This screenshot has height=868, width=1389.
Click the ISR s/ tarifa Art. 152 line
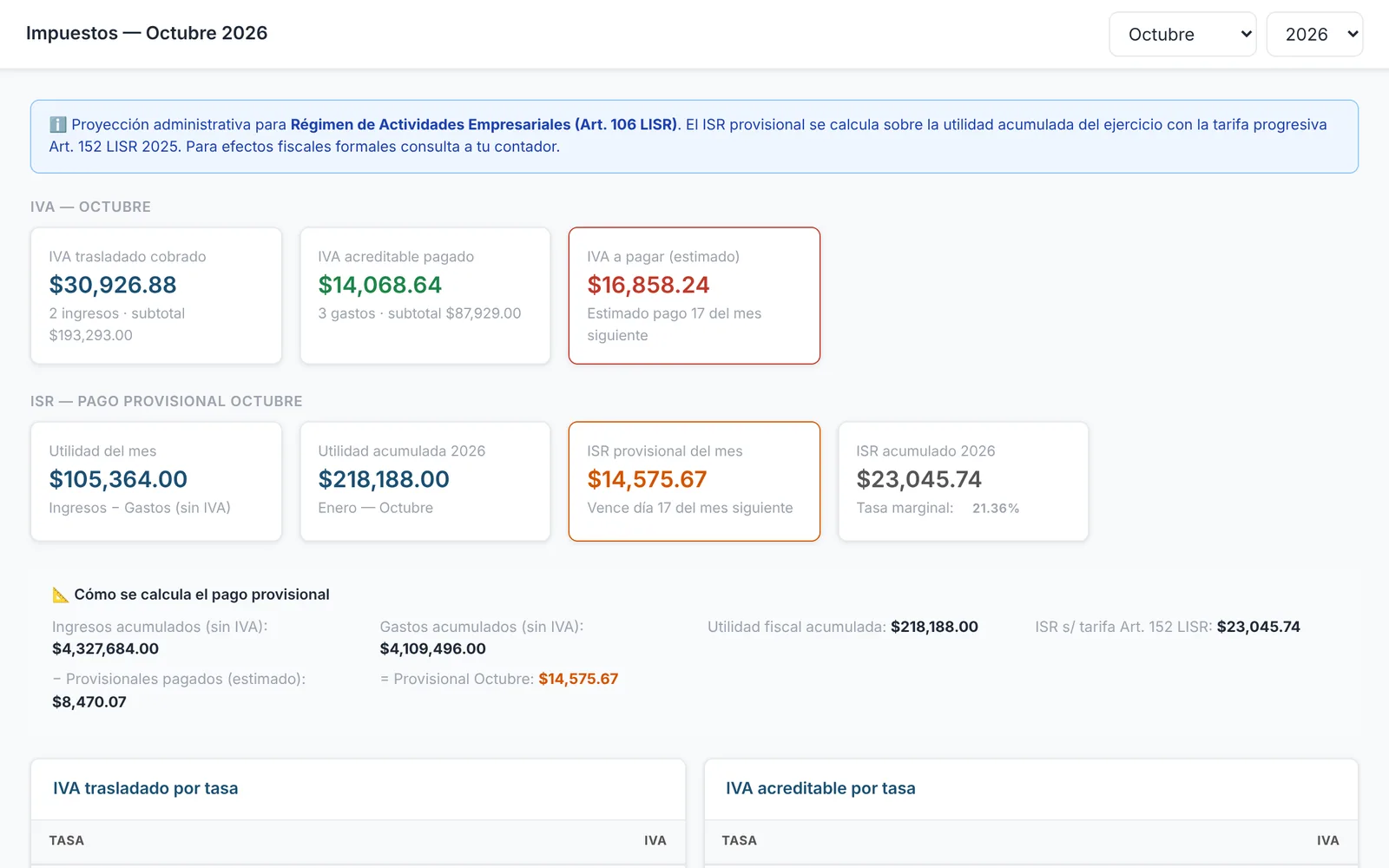pos(1168,627)
